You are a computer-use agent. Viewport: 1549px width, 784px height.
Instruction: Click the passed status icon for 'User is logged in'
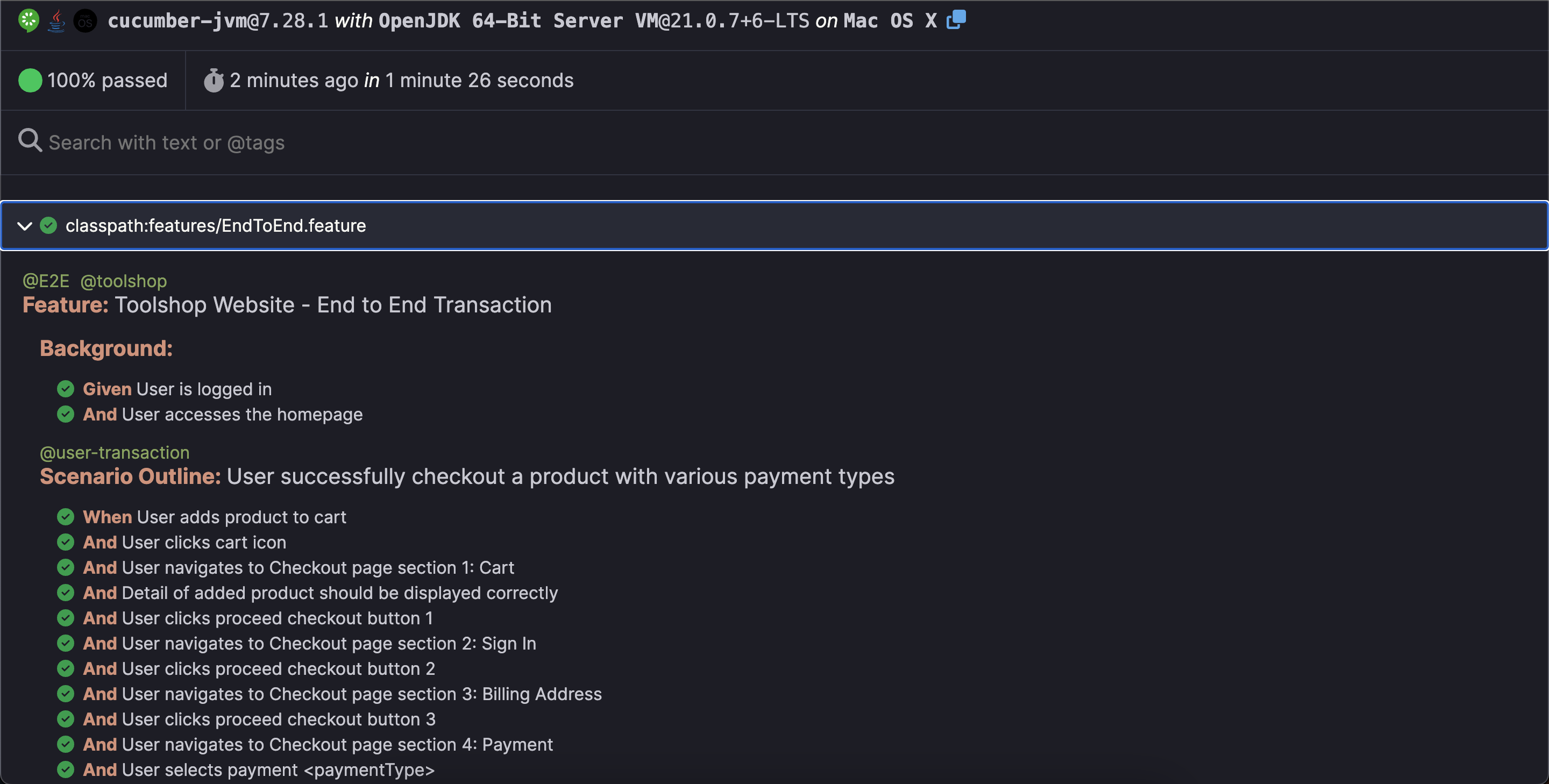66,389
